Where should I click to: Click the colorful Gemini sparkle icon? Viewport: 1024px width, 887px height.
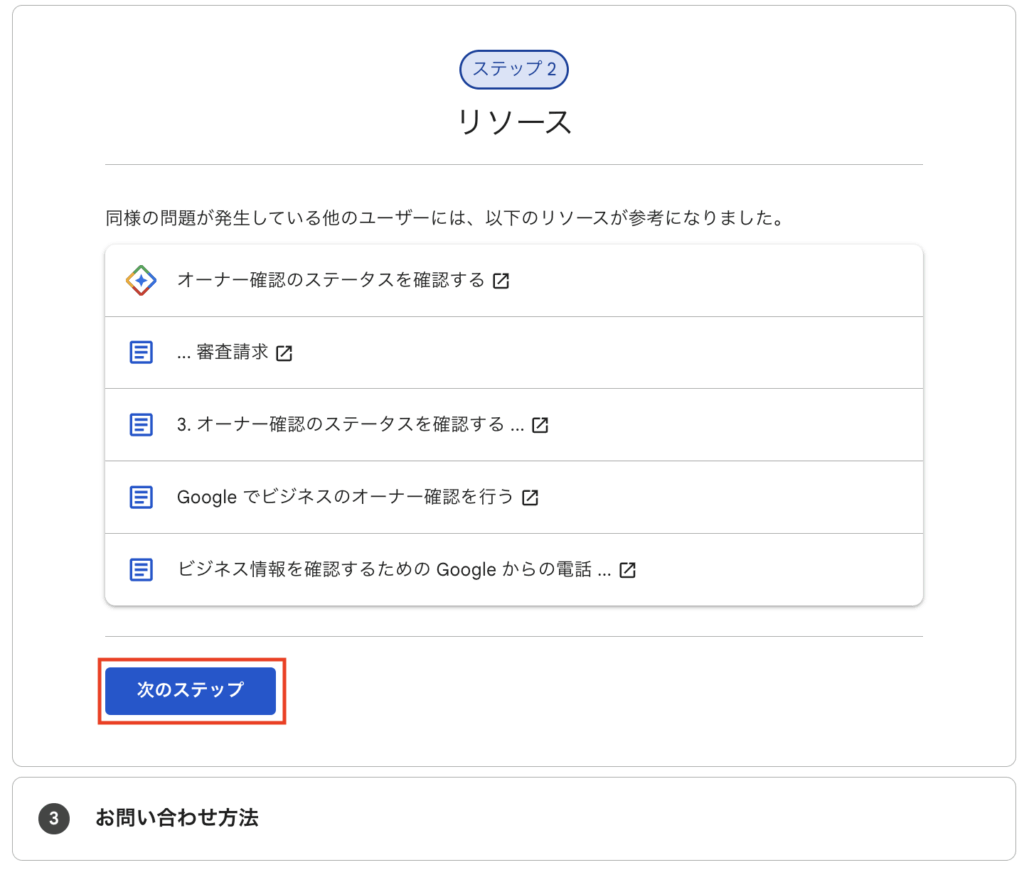(x=141, y=281)
